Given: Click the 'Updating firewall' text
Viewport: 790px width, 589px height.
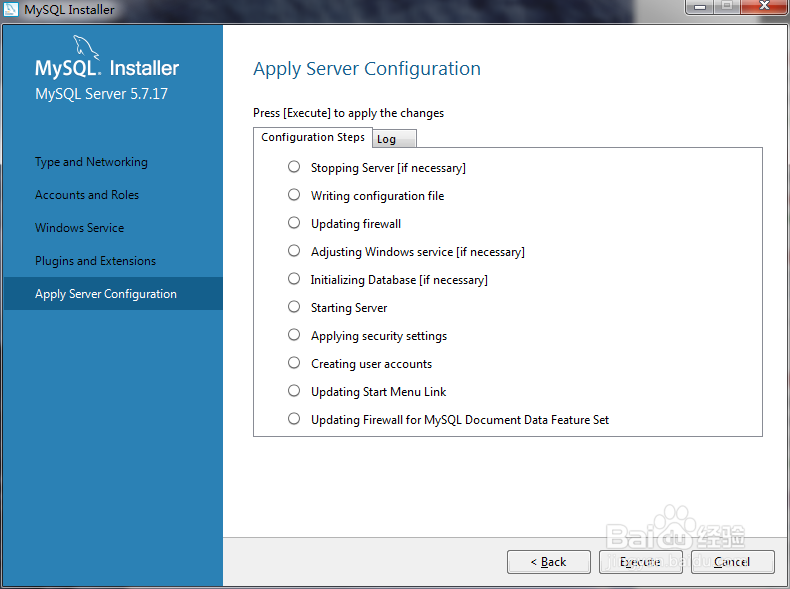Looking at the screenshot, I should pos(356,224).
